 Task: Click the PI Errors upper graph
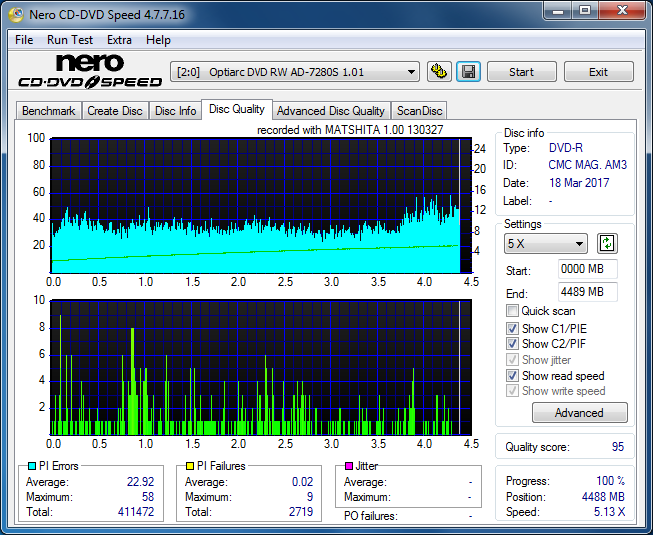(x=261, y=205)
